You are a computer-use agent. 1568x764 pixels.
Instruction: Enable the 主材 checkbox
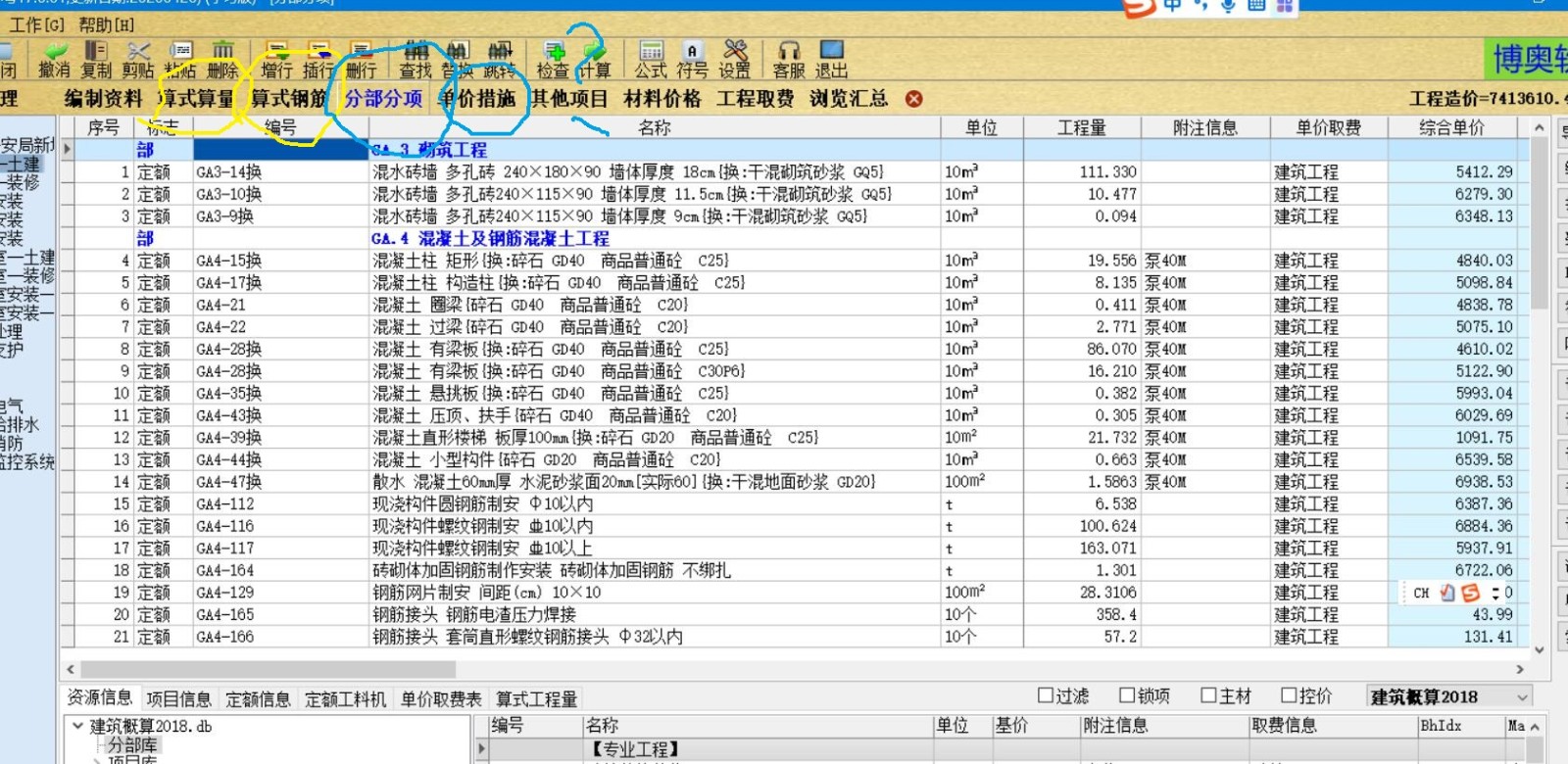(1208, 695)
